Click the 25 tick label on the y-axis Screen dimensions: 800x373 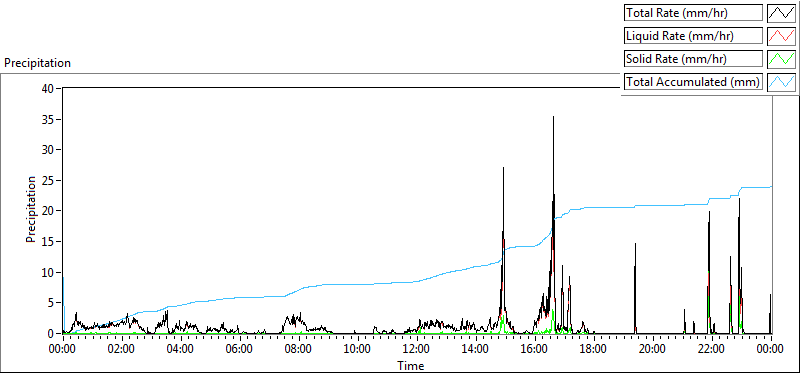(49, 180)
